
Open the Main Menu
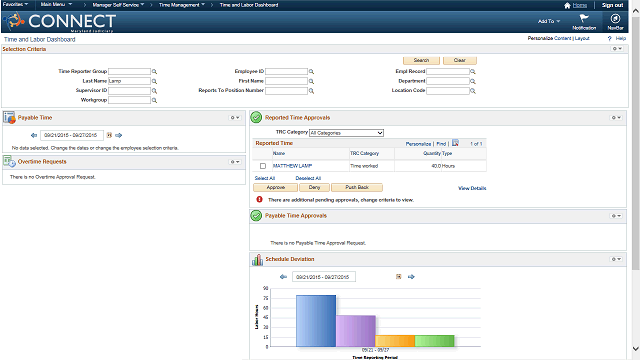pyautogui.click(x=56, y=4)
